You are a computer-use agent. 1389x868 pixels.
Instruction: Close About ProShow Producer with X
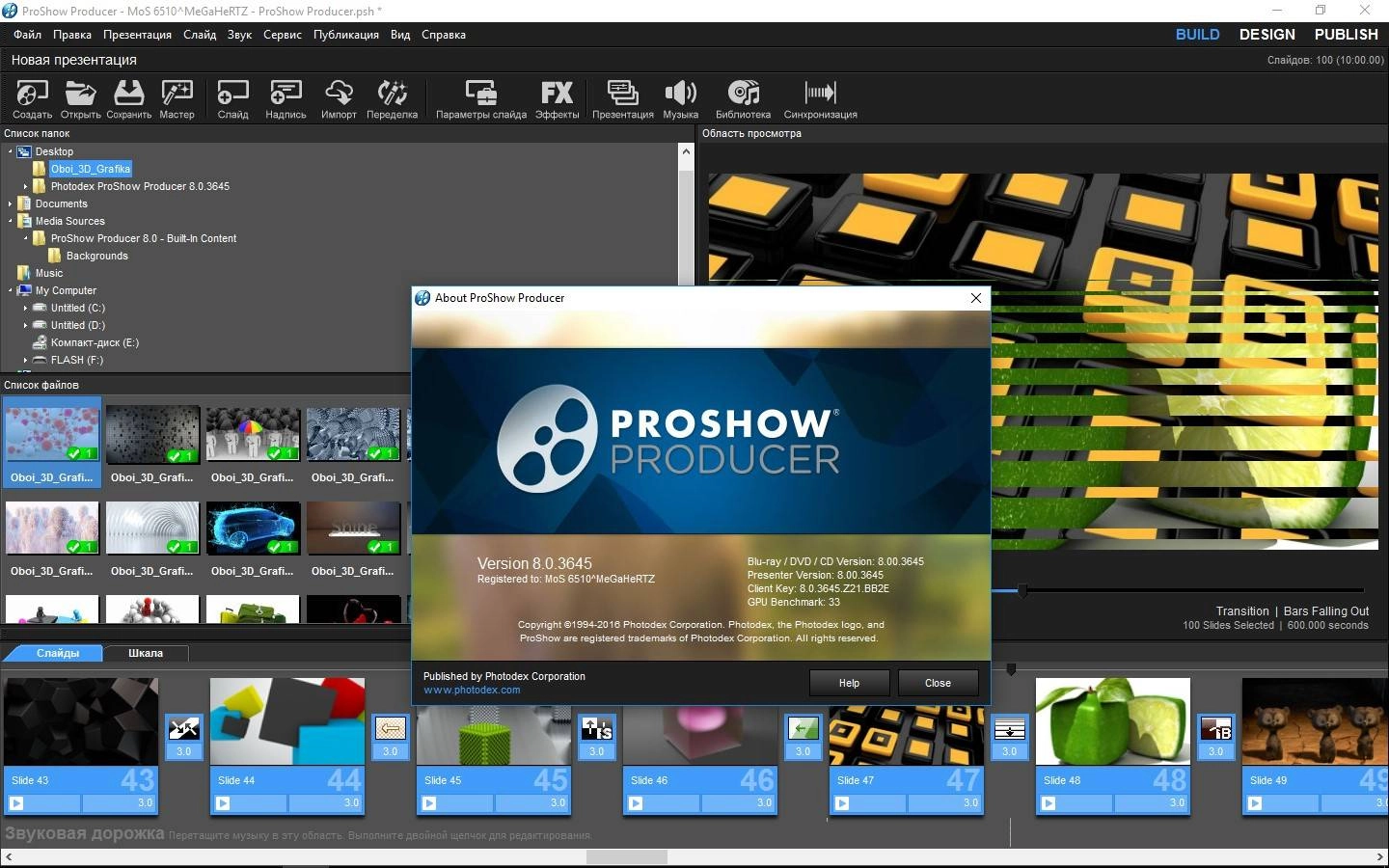976,298
